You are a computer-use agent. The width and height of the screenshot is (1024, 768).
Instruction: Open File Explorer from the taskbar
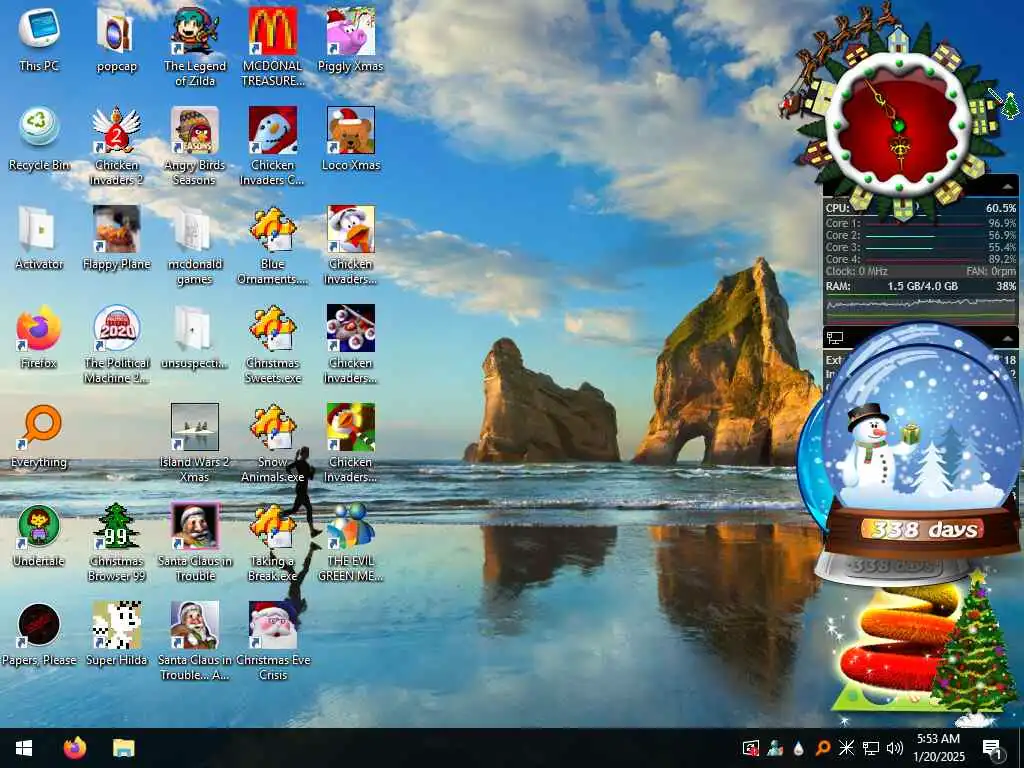pyautogui.click(x=123, y=748)
